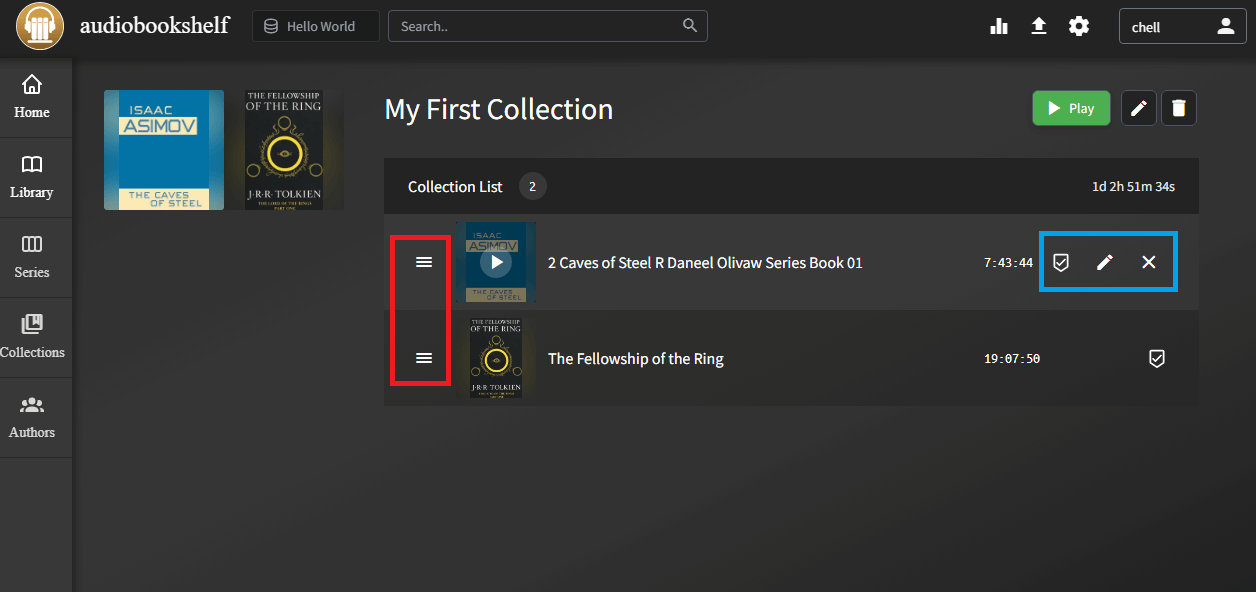
Task: Expand the Collection List header
Action: tap(455, 186)
